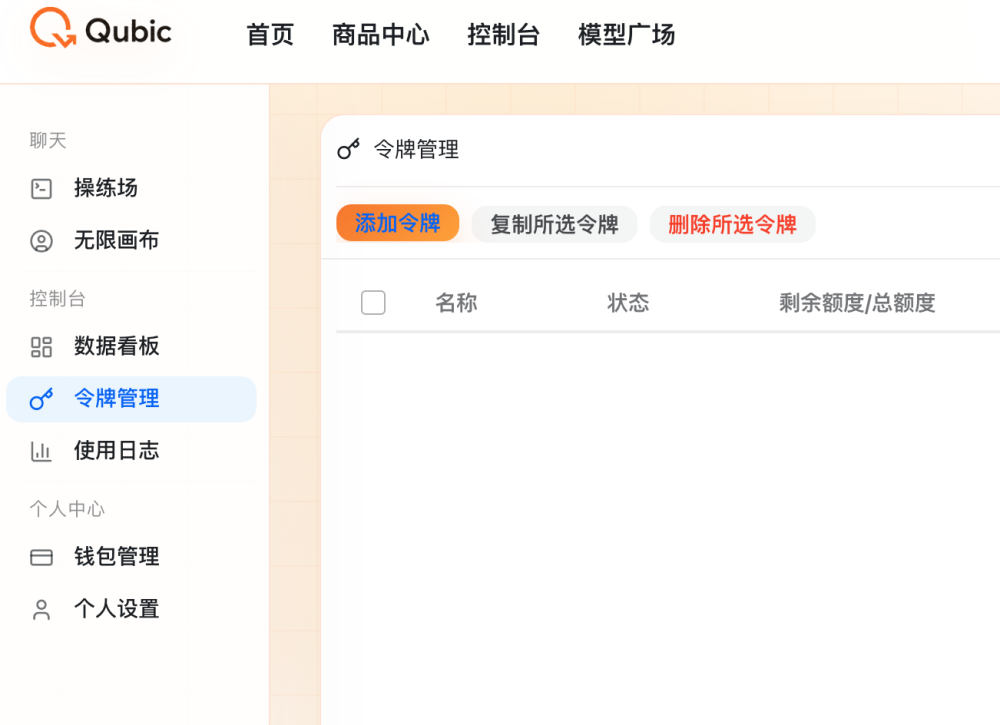Screen dimensions: 1000x725
Task: Open the 控制台 top navigation item
Action: coord(504,34)
